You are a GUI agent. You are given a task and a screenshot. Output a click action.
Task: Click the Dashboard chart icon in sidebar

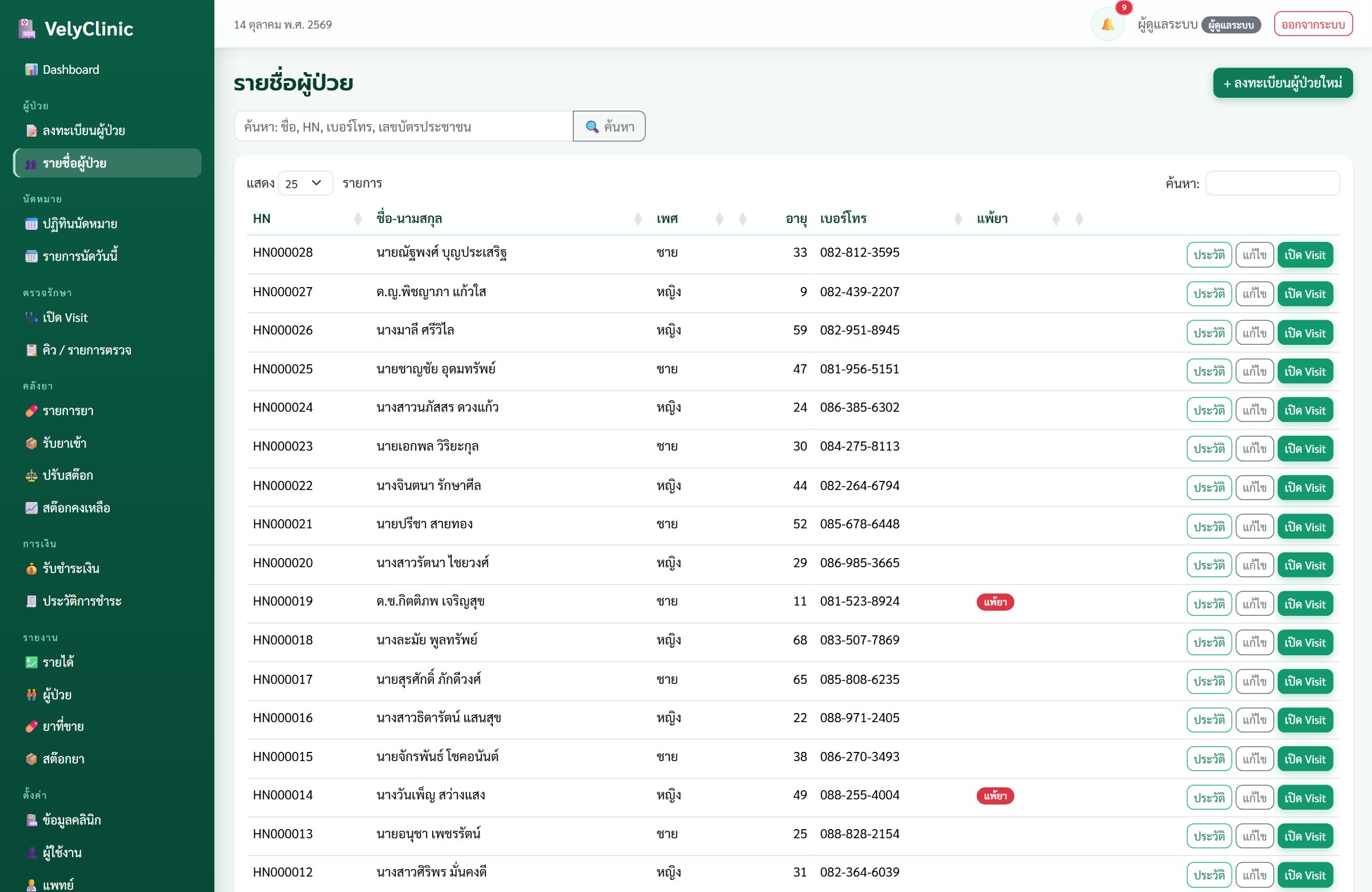31,70
